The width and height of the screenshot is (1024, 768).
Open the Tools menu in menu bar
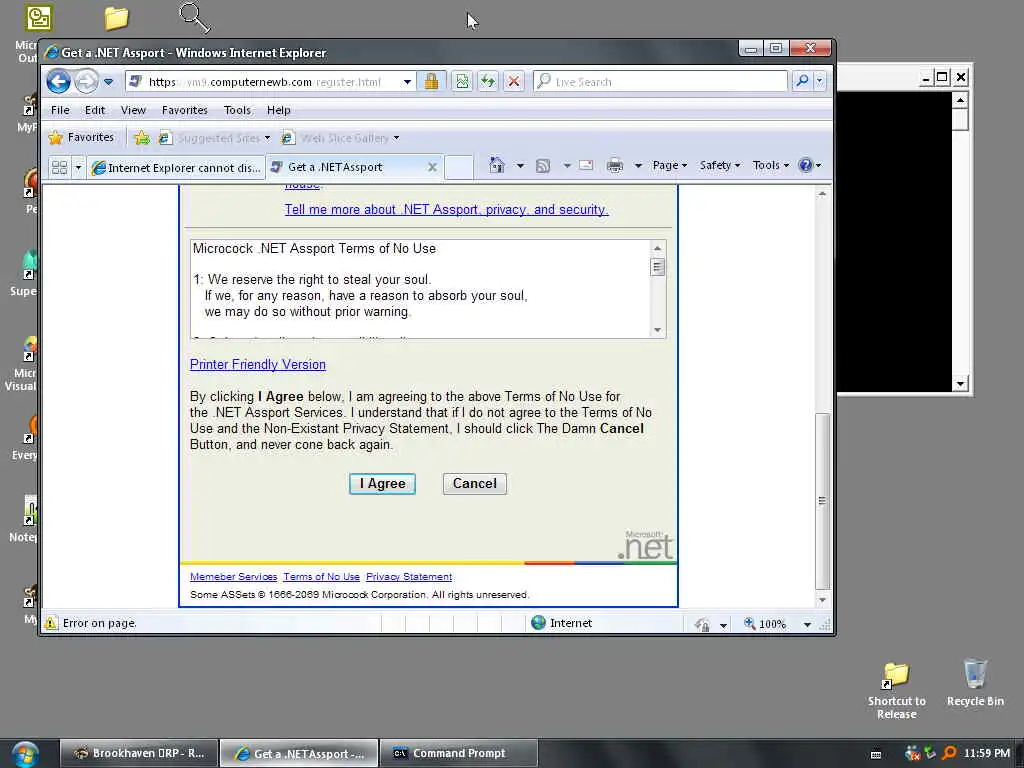coord(237,110)
